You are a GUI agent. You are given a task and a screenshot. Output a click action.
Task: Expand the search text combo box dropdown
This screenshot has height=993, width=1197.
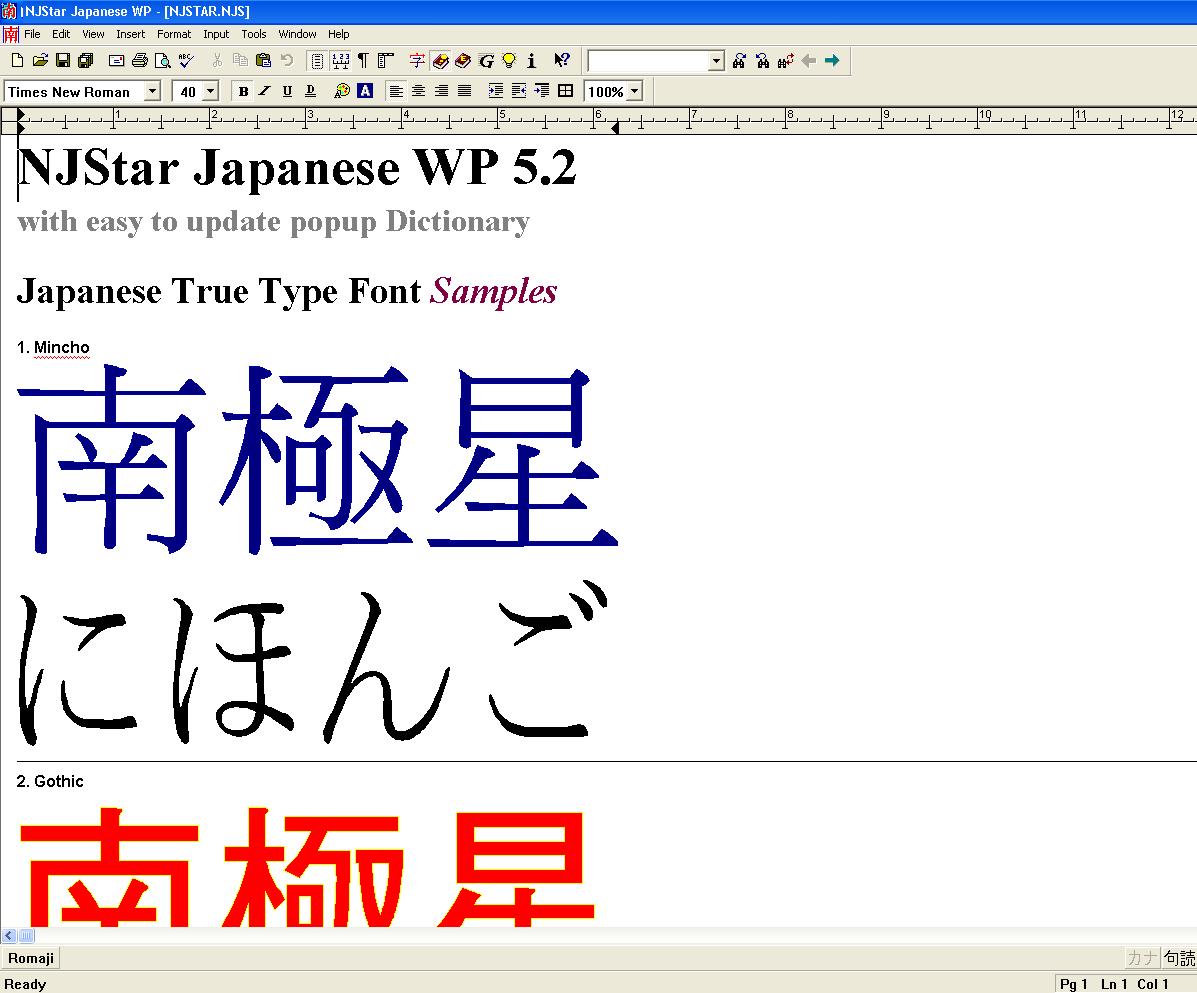716,61
